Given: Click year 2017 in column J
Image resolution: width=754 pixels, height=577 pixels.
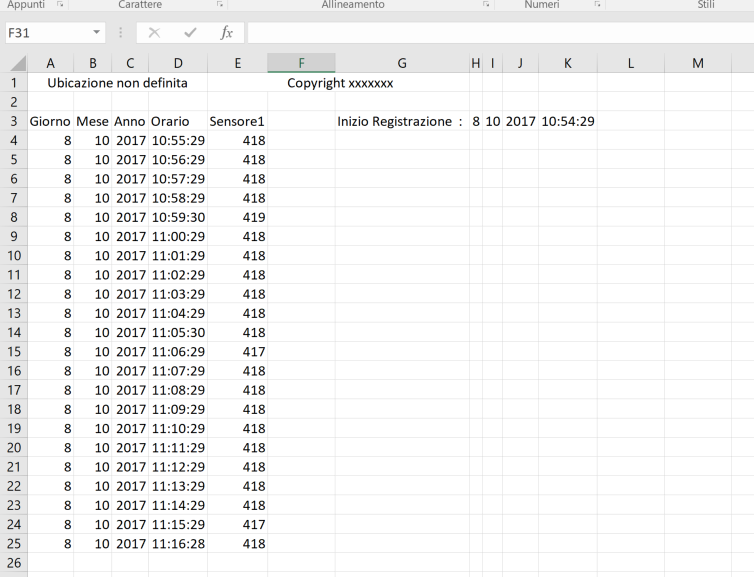Looking at the screenshot, I should point(520,121).
